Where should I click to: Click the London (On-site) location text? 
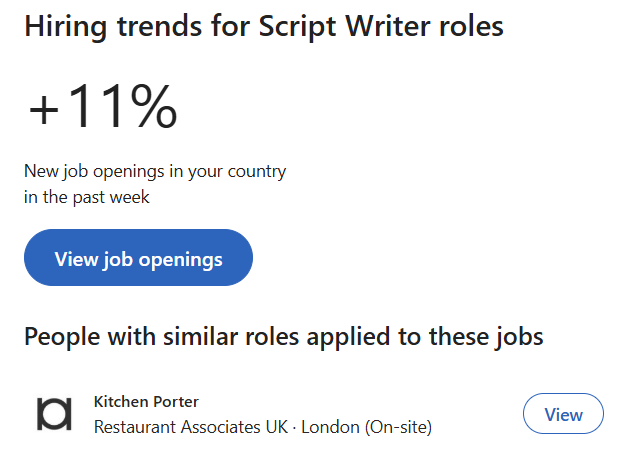pyautogui.click(x=366, y=427)
